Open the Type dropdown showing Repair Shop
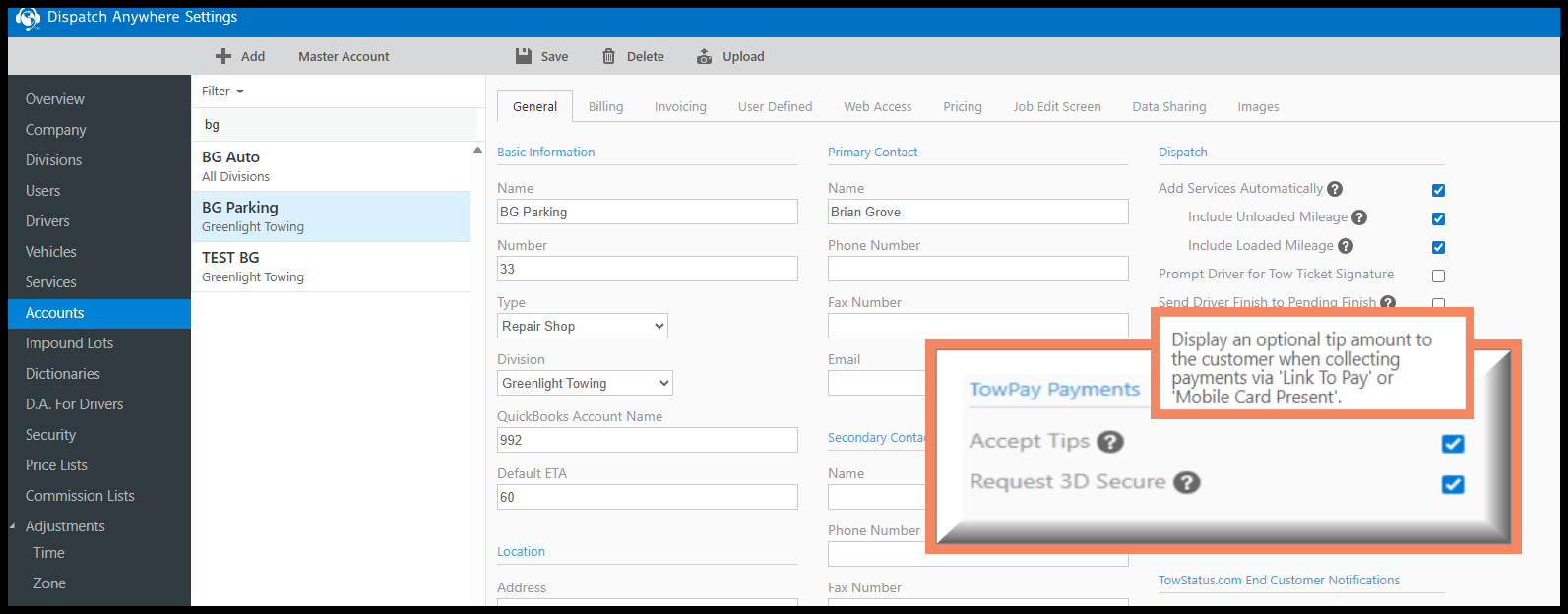Image resolution: width=1568 pixels, height=614 pixels. pos(583,326)
